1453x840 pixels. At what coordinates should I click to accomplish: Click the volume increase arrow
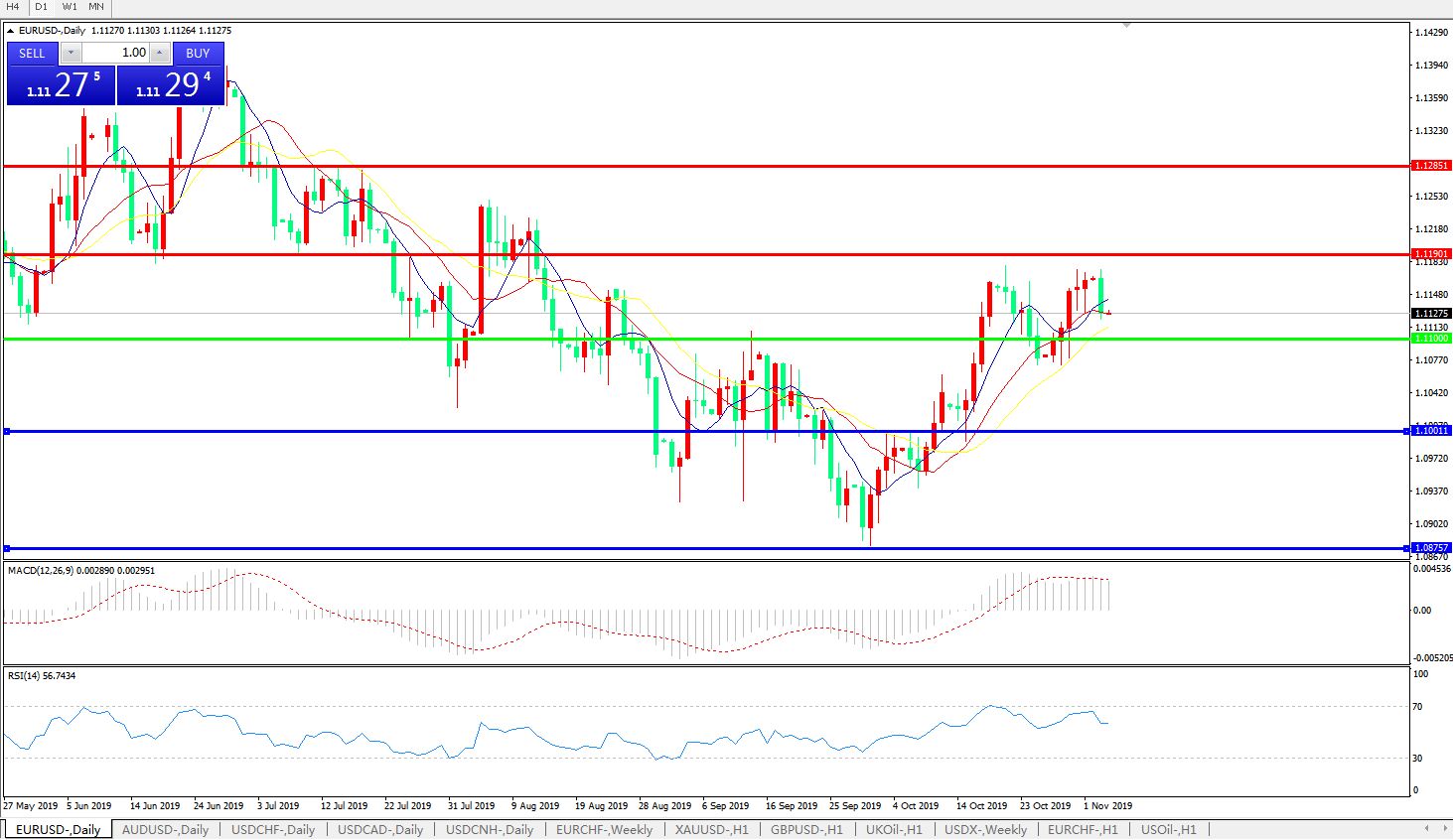pyautogui.click(x=159, y=53)
